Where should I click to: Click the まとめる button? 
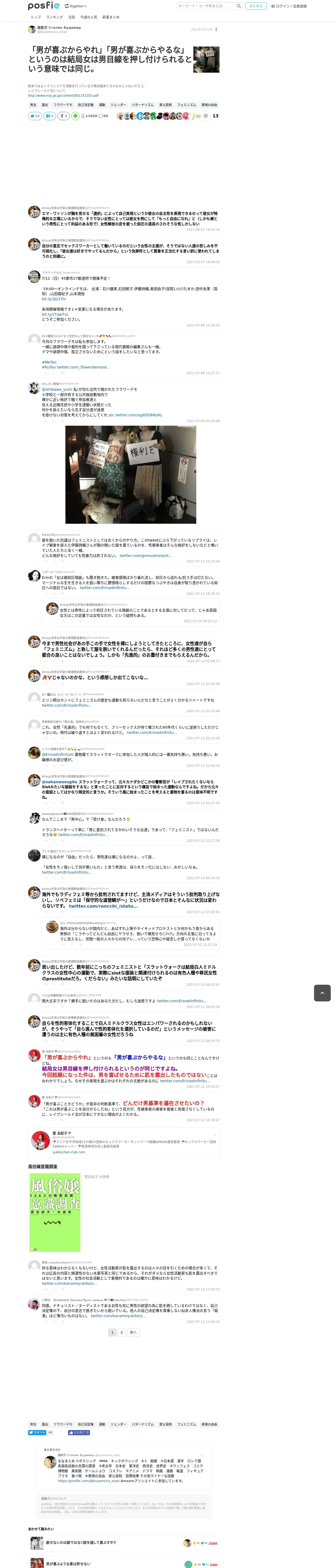(x=255, y=6)
